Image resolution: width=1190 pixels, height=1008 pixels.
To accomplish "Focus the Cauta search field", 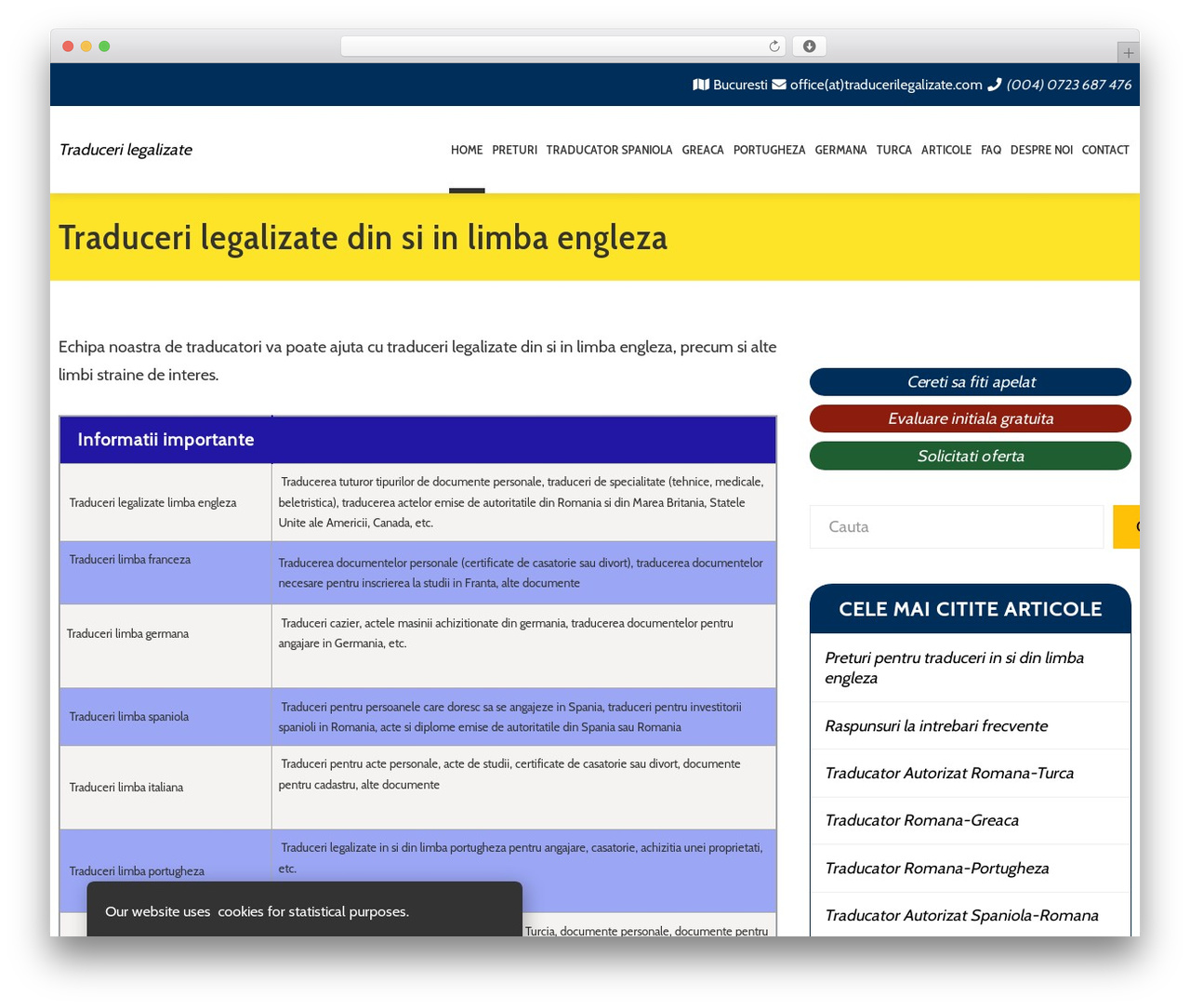I will (x=957, y=527).
